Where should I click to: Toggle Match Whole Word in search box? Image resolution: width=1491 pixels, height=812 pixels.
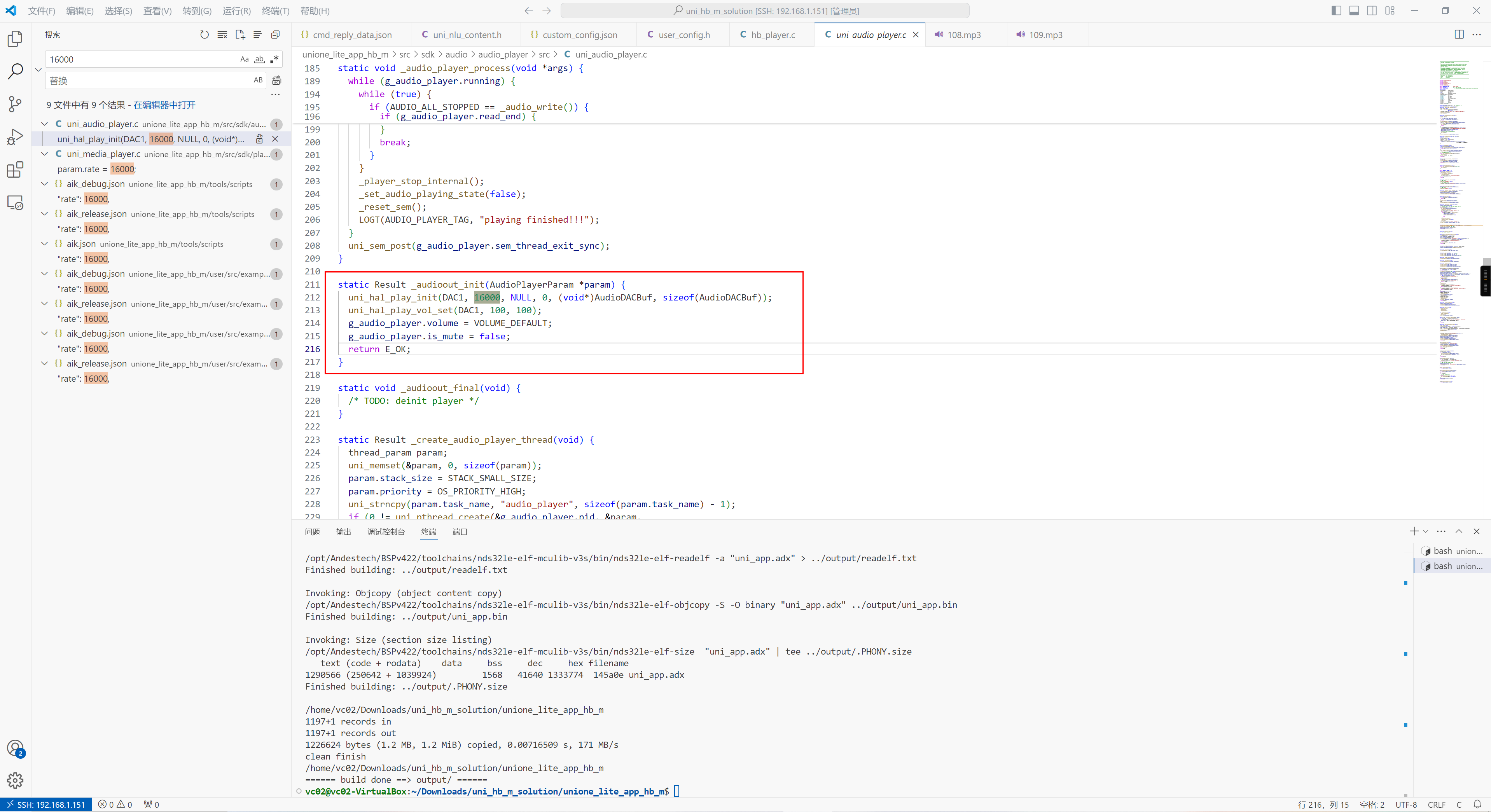[x=259, y=59]
